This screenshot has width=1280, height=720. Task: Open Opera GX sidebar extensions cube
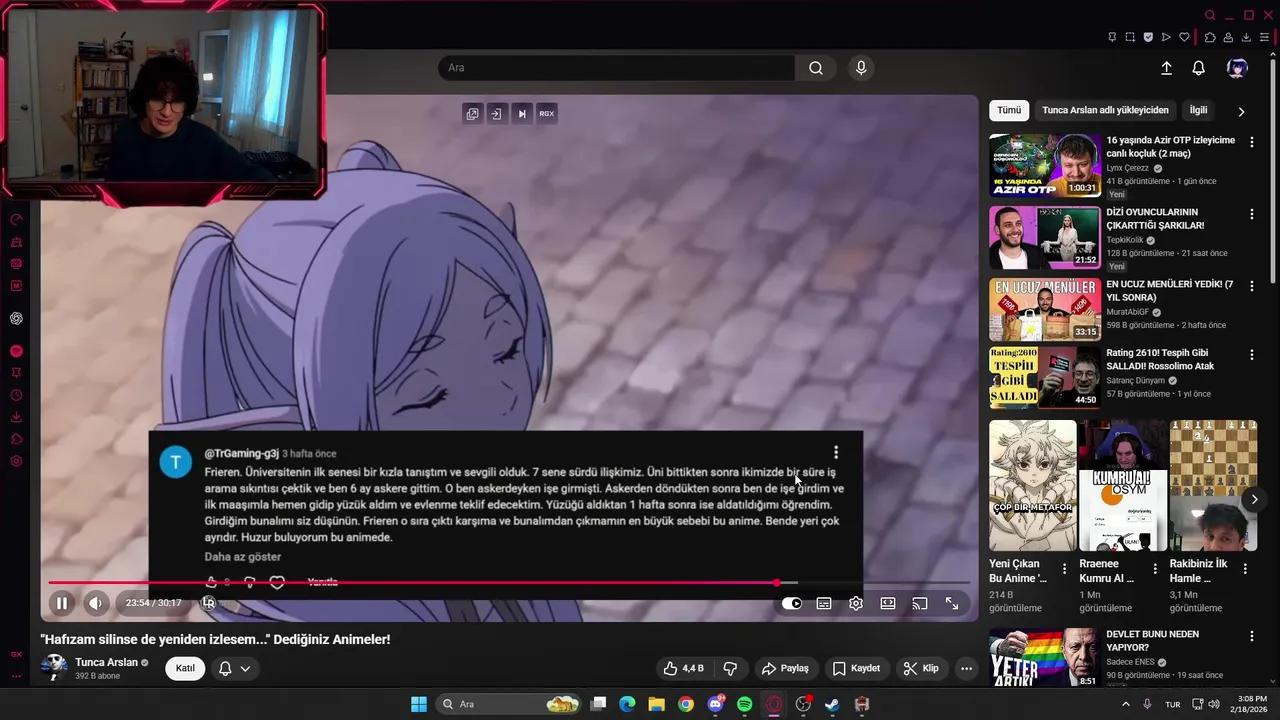(16, 439)
